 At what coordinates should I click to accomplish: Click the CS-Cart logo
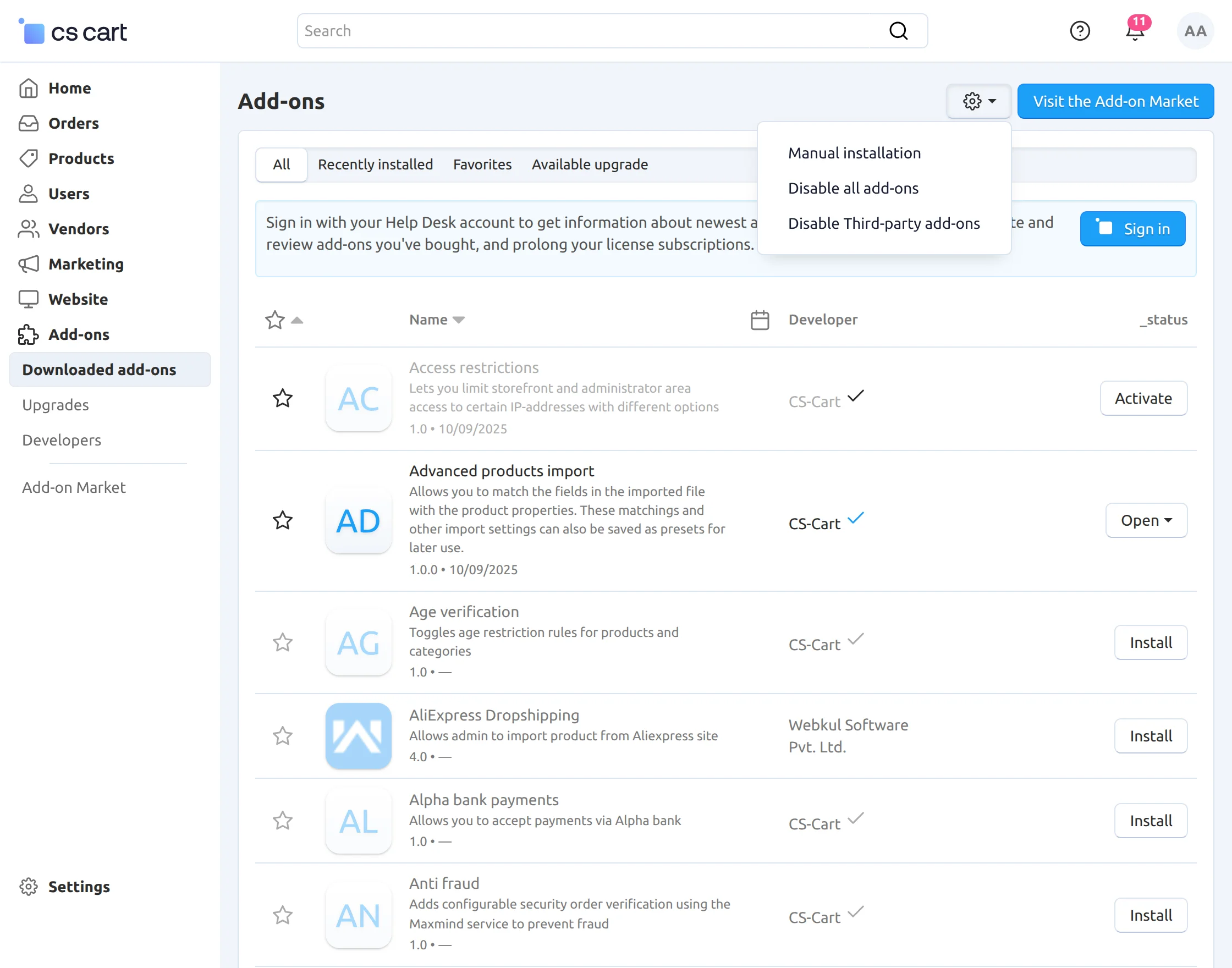74,31
